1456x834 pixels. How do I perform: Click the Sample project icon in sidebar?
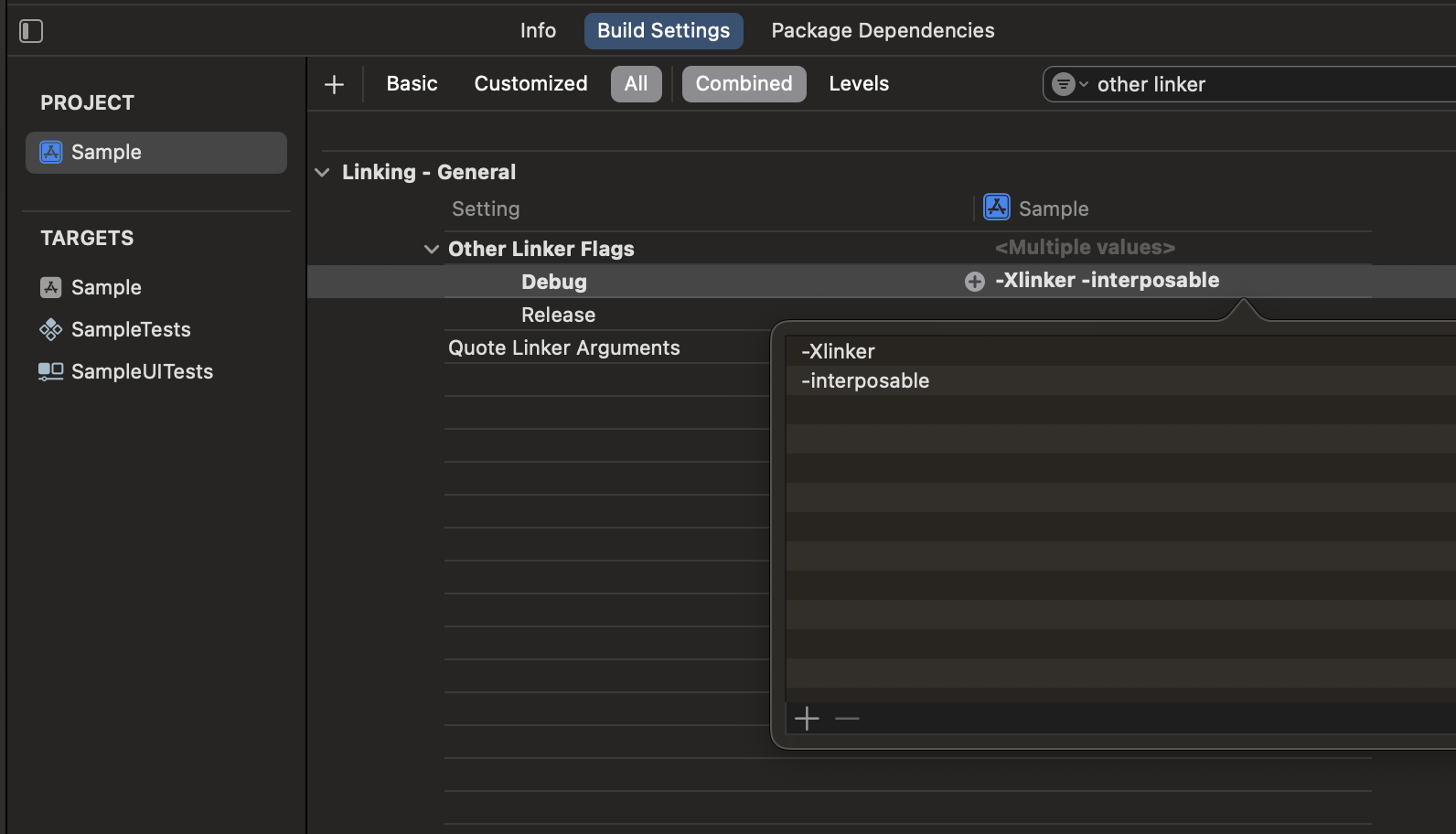[51, 152]
